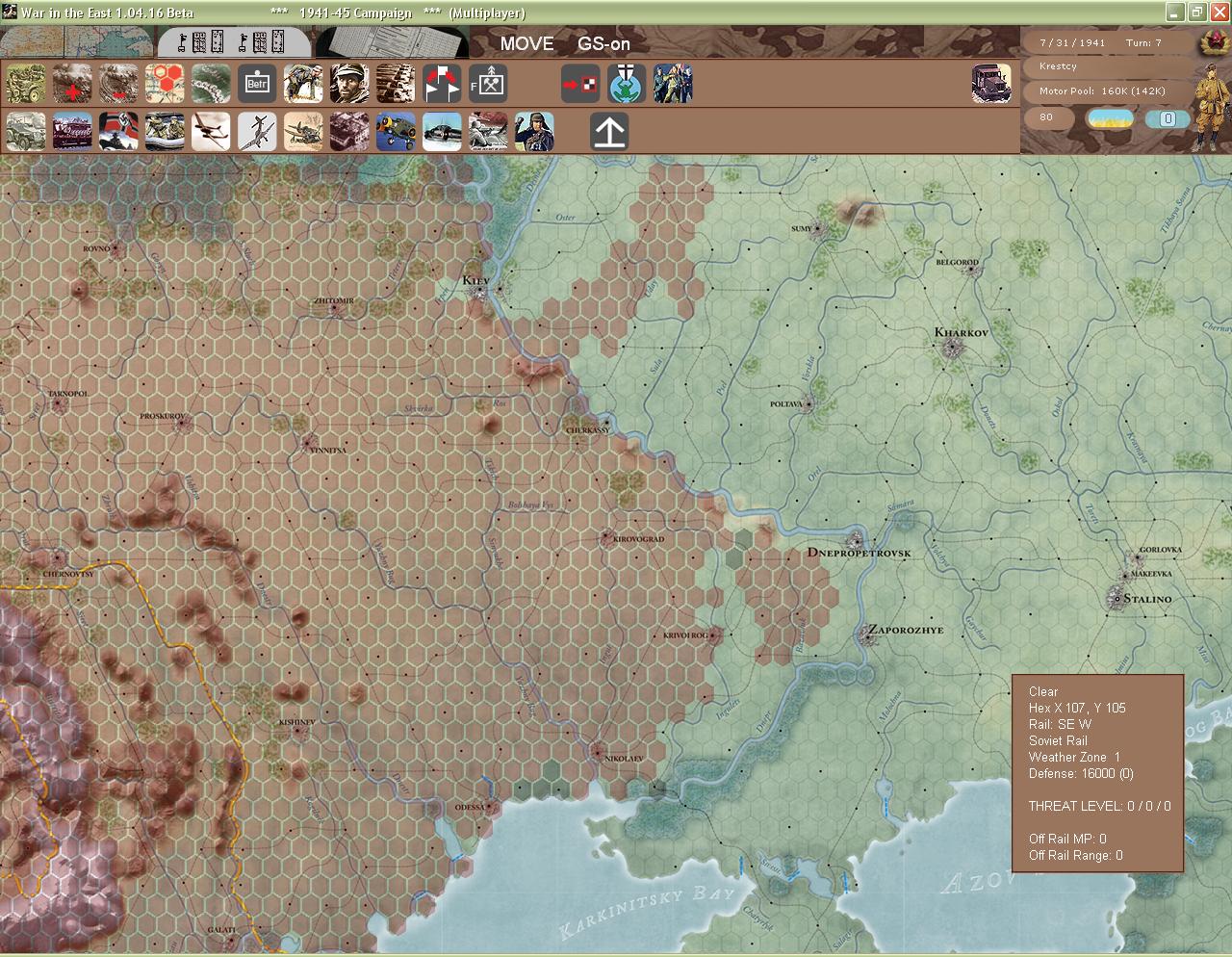The width and height of the screenshot is (1232, 957).
Task: Click the upward arrow button
Action: coord(609,132)
